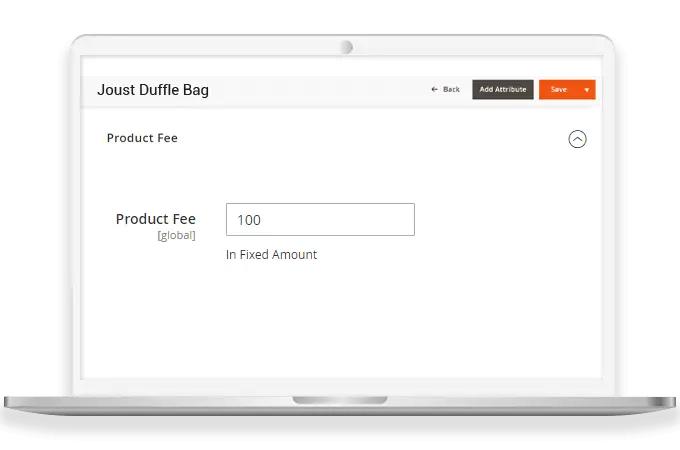This screenshot has width=680, height=450.
Task: Click the gray header bar beside the title
Action: tap(320, 90)
